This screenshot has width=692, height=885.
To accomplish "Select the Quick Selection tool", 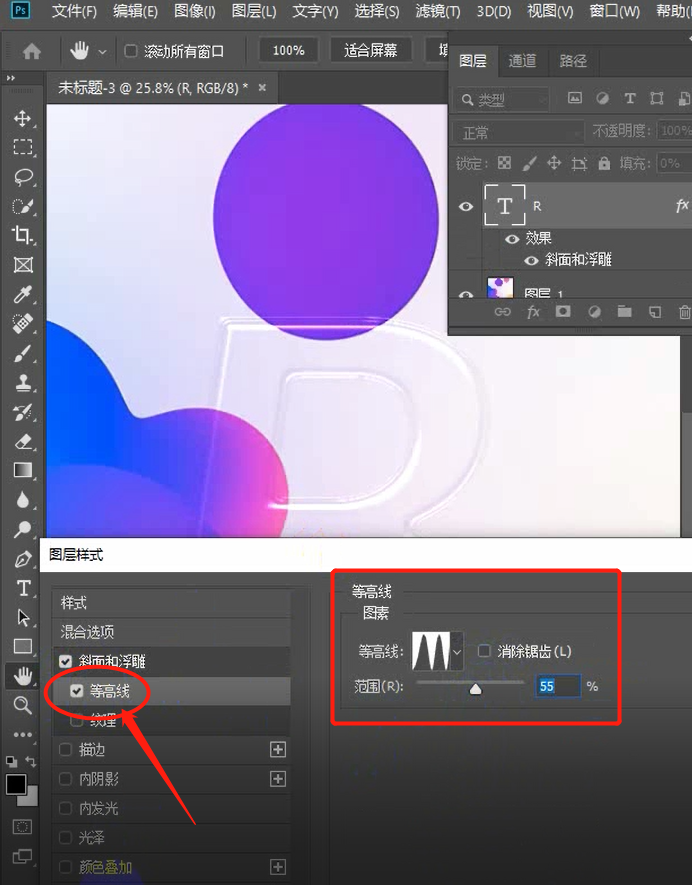I will (x=23, y=206).
